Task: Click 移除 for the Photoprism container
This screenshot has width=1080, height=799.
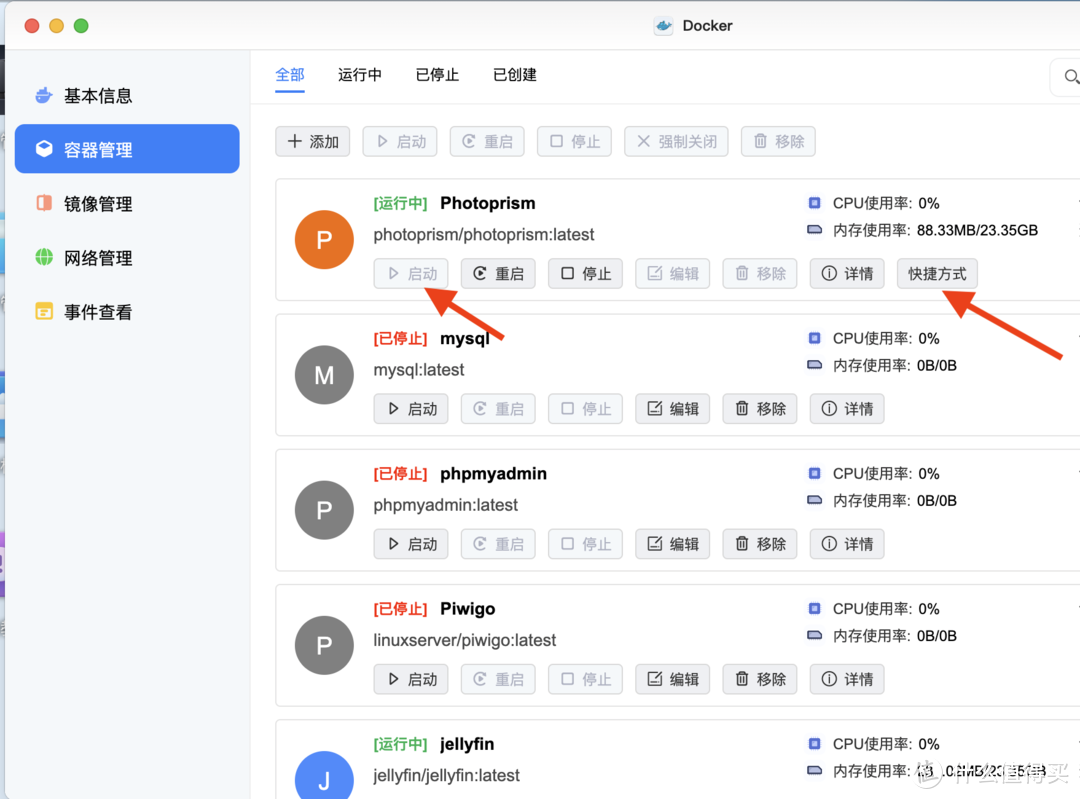Action: (760, 273)
